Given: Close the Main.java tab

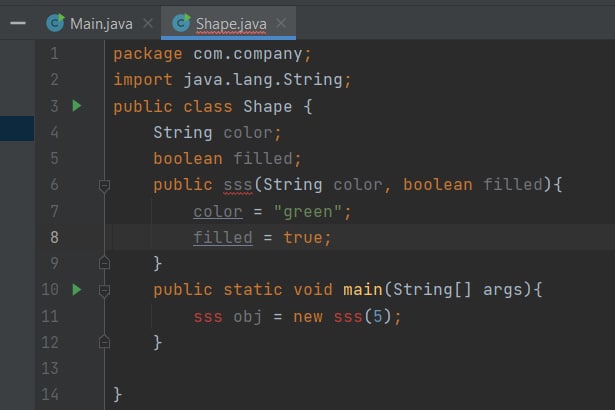Looking at the screenshot, I should (x=148, y=23).
